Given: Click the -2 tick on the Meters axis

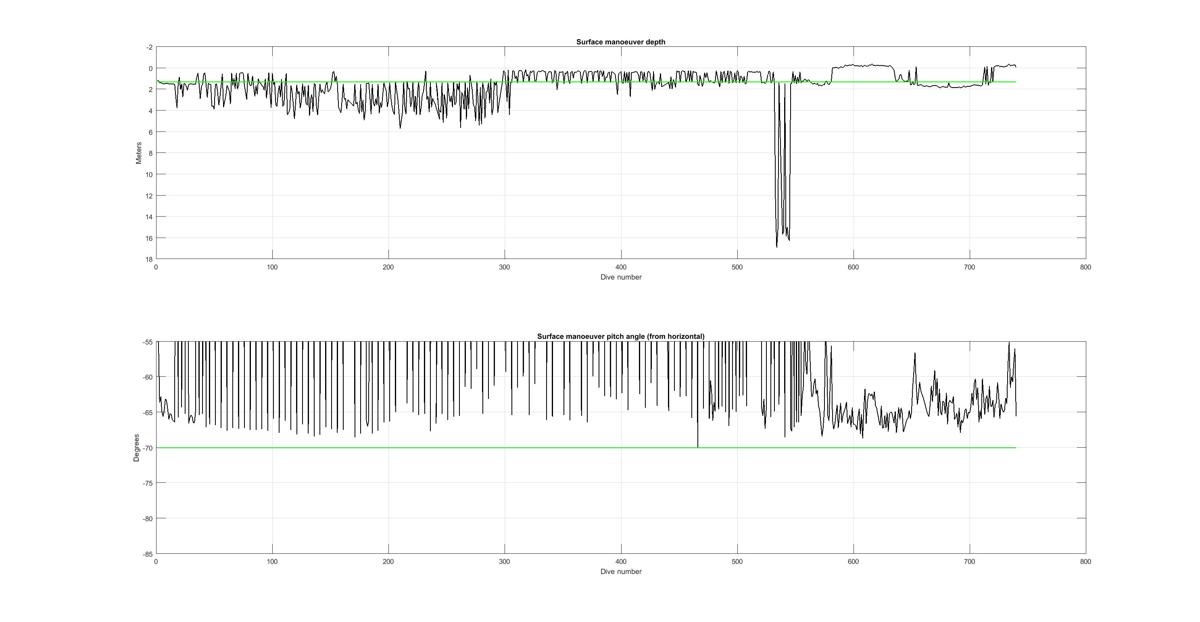Looking at the screenshot, I should click(150, 47).
